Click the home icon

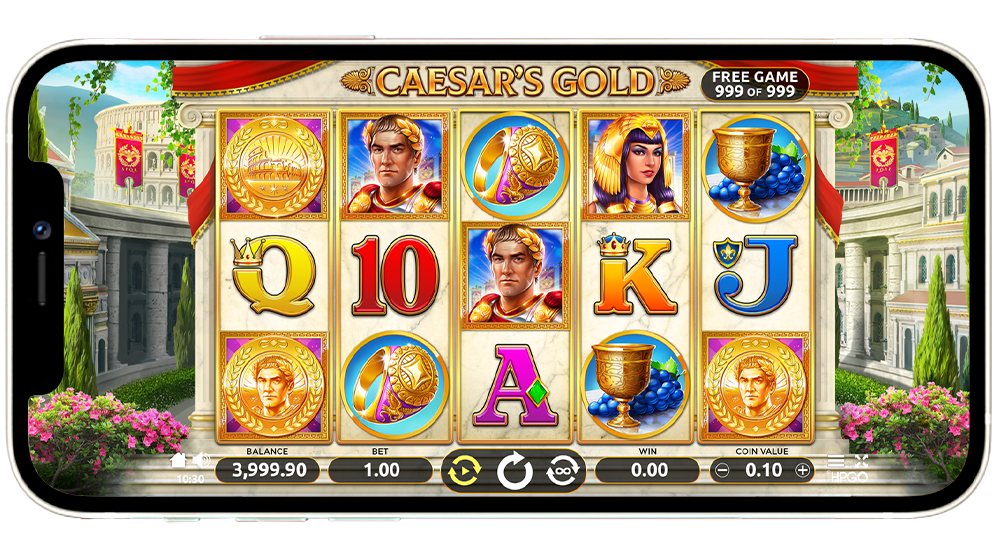[179, 459]
